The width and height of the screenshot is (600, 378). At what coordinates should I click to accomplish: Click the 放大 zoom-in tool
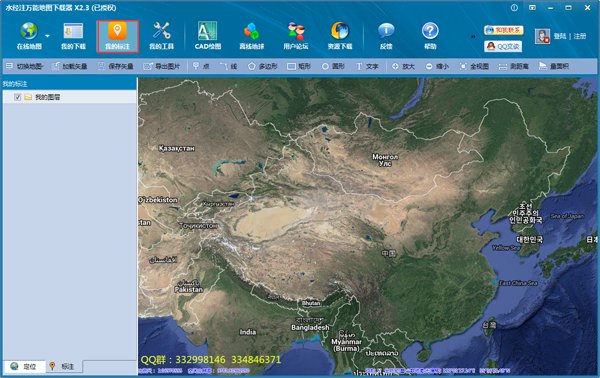point(403,67)
